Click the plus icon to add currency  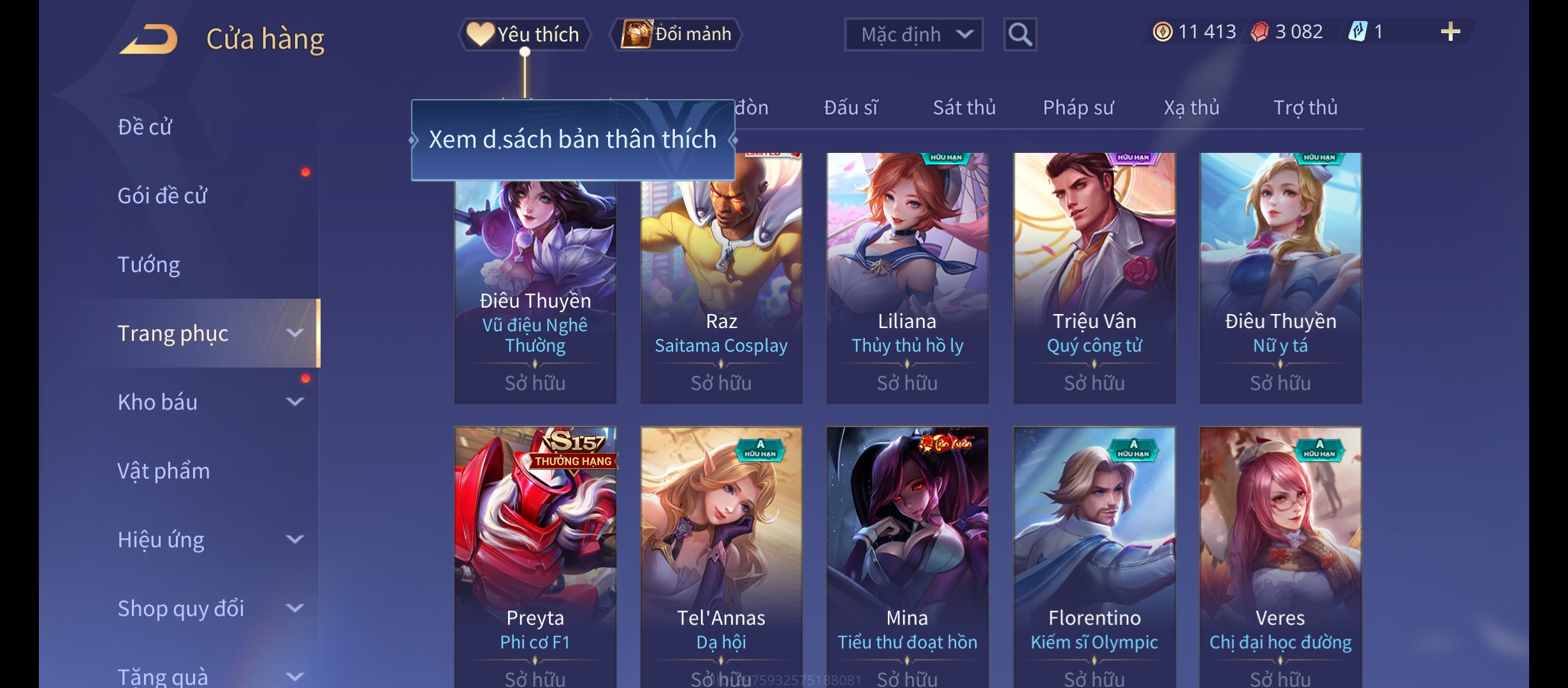click(x=1450, y=32)
